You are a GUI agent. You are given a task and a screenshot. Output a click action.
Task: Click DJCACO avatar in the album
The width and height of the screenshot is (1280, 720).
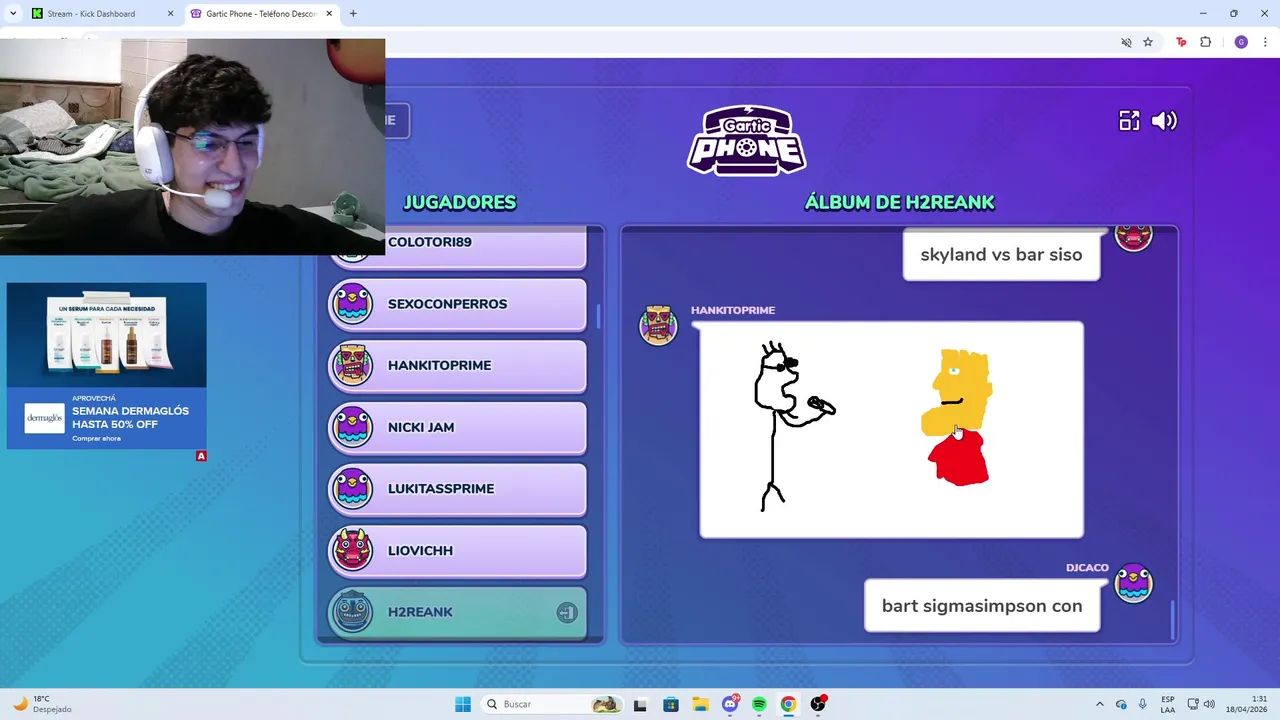pyautogui.click(x=1133, y=583)
